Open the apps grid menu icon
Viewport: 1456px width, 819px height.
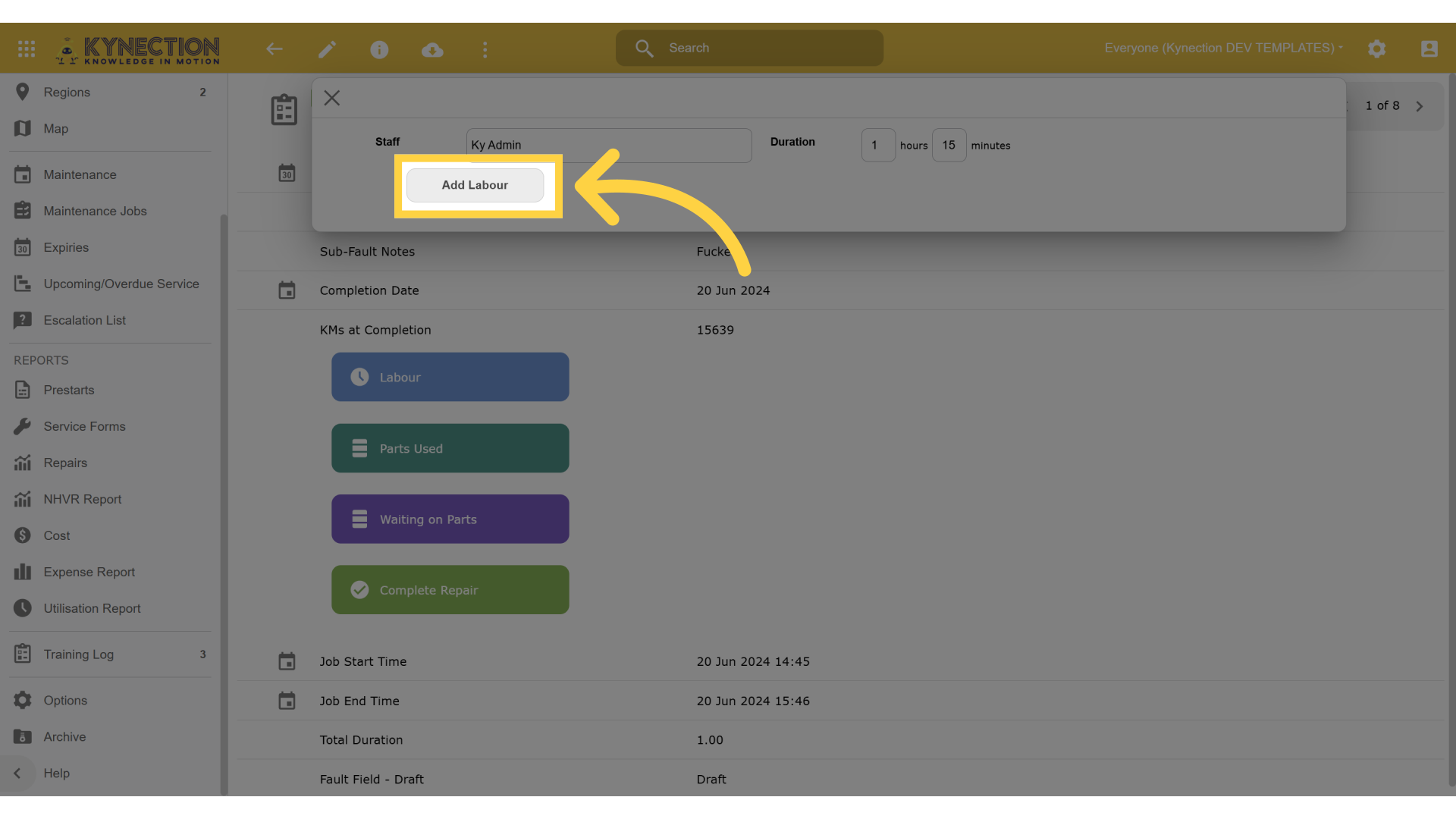27,49
